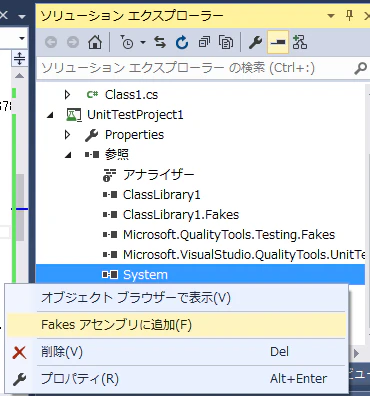Click the magnifier search icon
The image size is (370, 396).
click(x=360, y=68)
